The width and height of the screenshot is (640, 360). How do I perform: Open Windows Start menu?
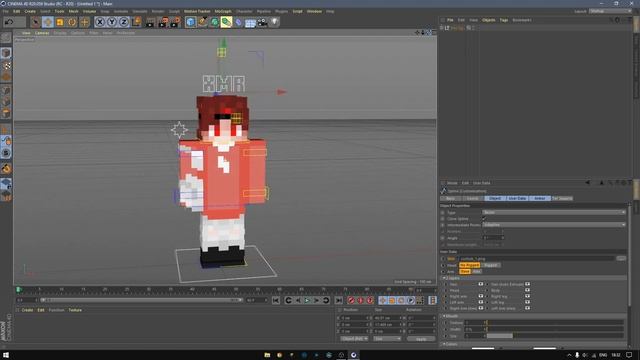pyautogui.click(x=6, y=355)
